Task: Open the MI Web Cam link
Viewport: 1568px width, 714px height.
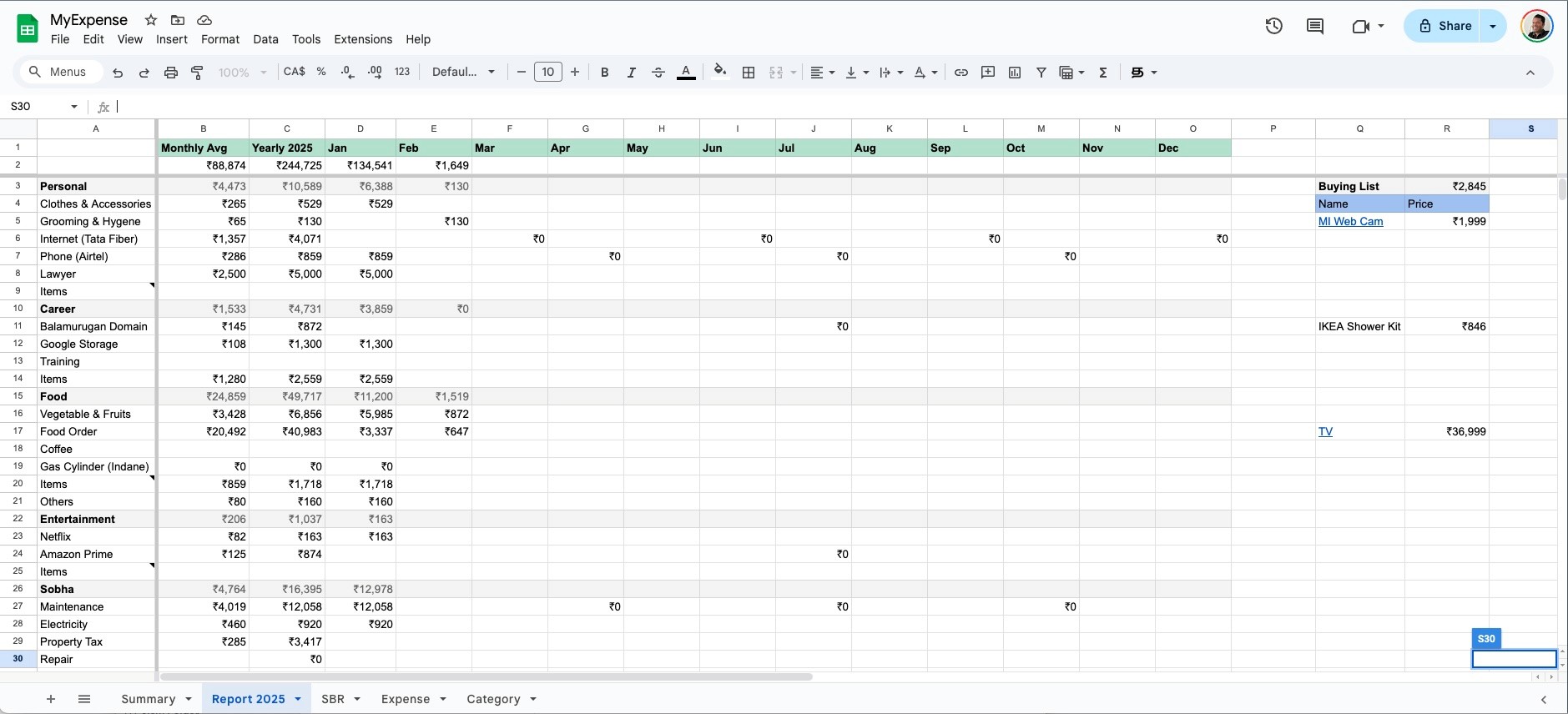Action: point(1350,221)
